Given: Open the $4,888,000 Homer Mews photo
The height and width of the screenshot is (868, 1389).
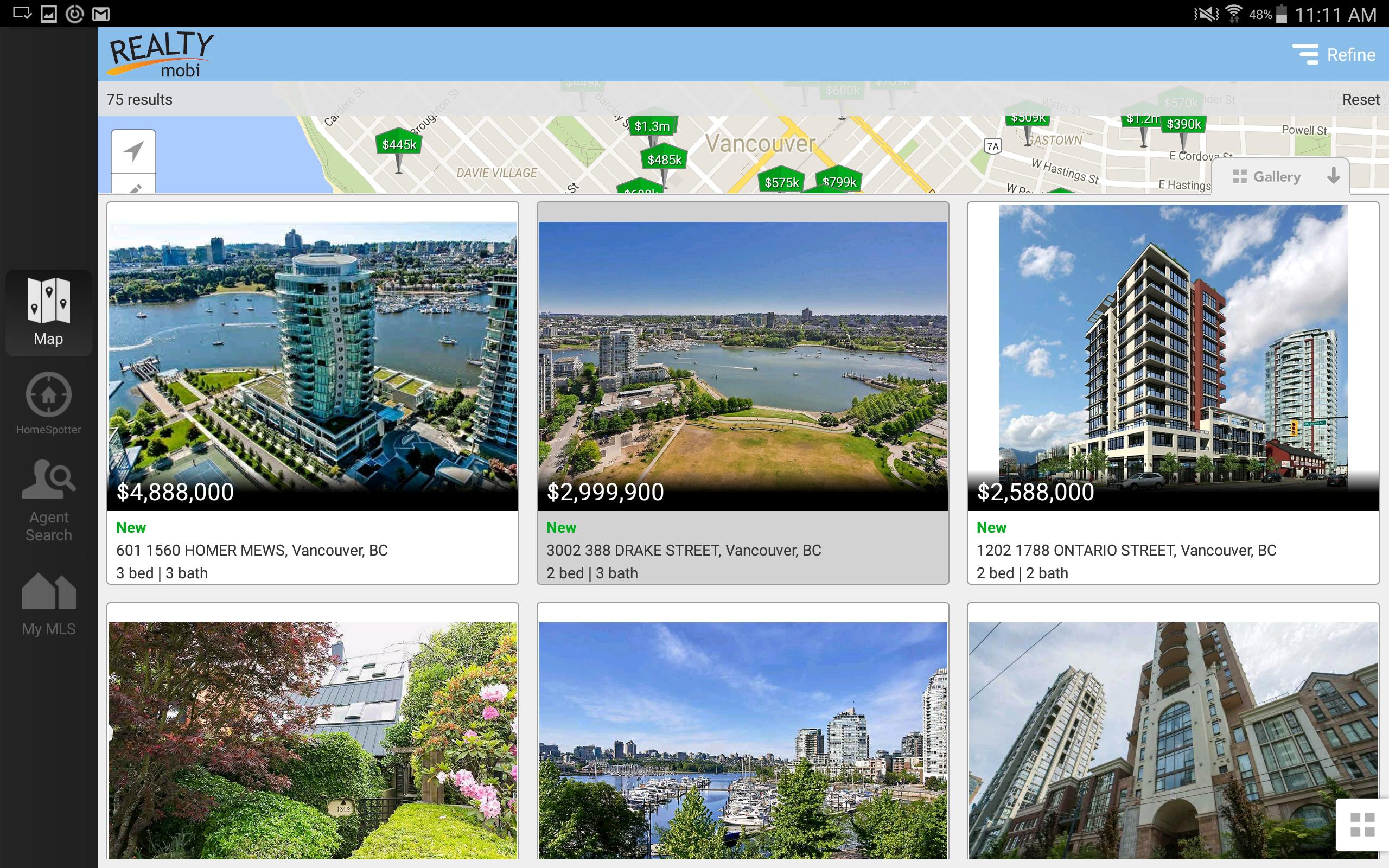Looking at the screenshot, I should [313, 356].
